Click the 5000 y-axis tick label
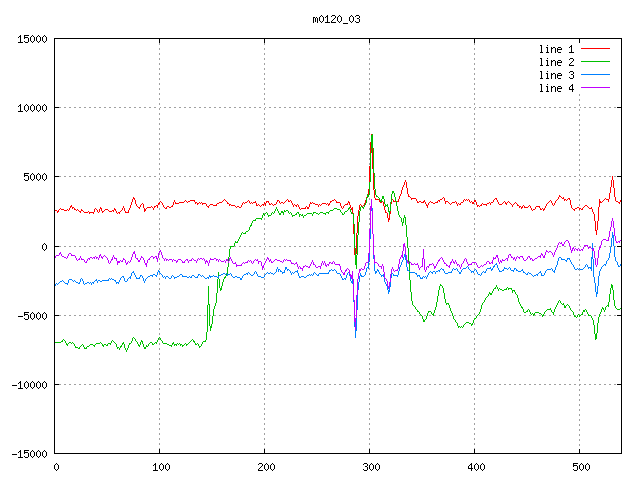 34,177
